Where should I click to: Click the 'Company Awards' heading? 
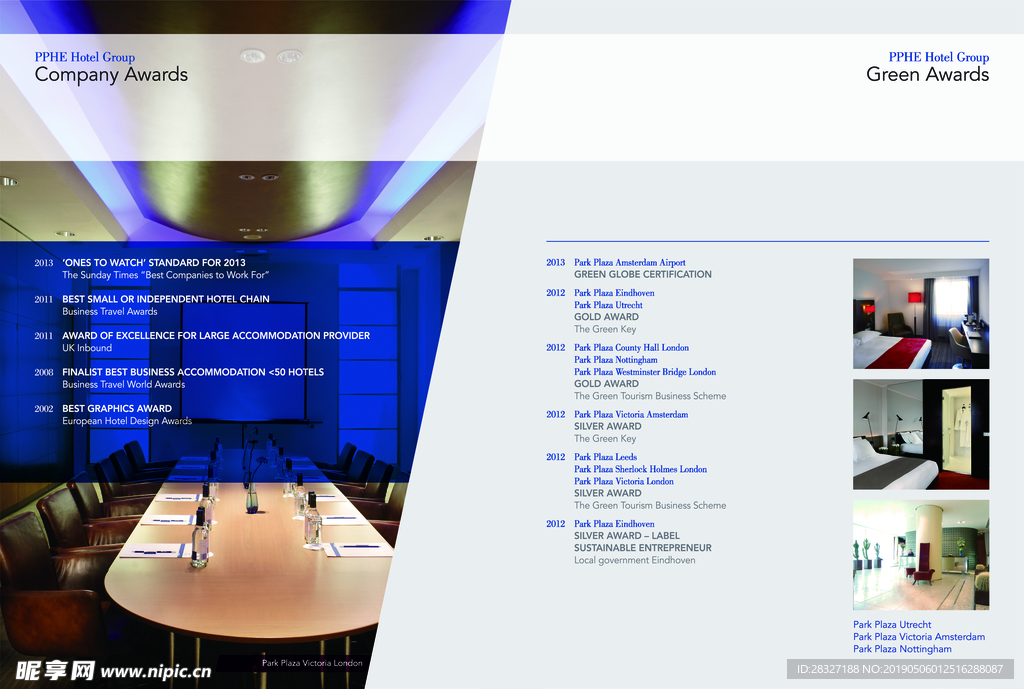(111, 75)
